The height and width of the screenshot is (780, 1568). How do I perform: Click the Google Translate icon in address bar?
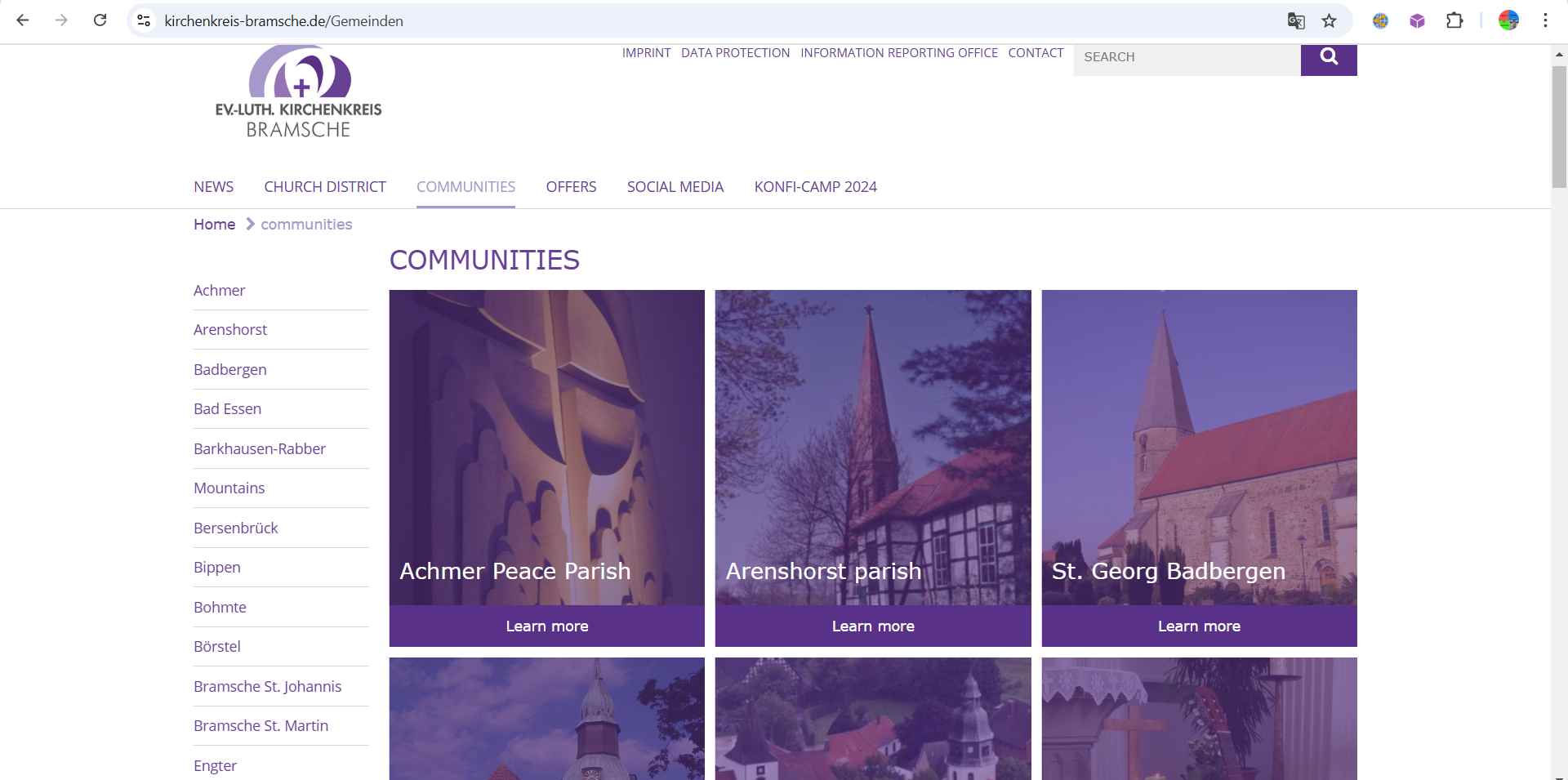tap(1296, 21)
